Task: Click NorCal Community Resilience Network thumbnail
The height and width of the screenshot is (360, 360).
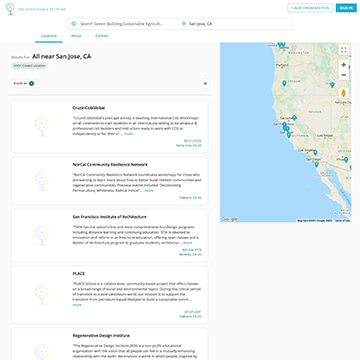Action: pos(42,181)
